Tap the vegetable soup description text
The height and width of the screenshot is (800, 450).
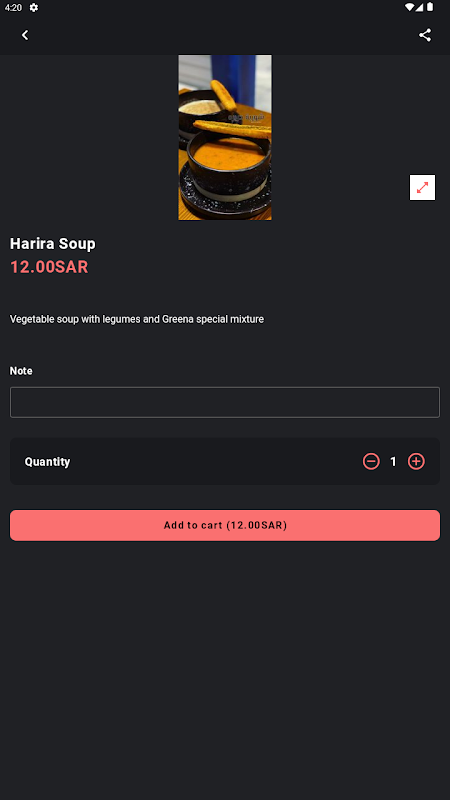click(137, 319)
